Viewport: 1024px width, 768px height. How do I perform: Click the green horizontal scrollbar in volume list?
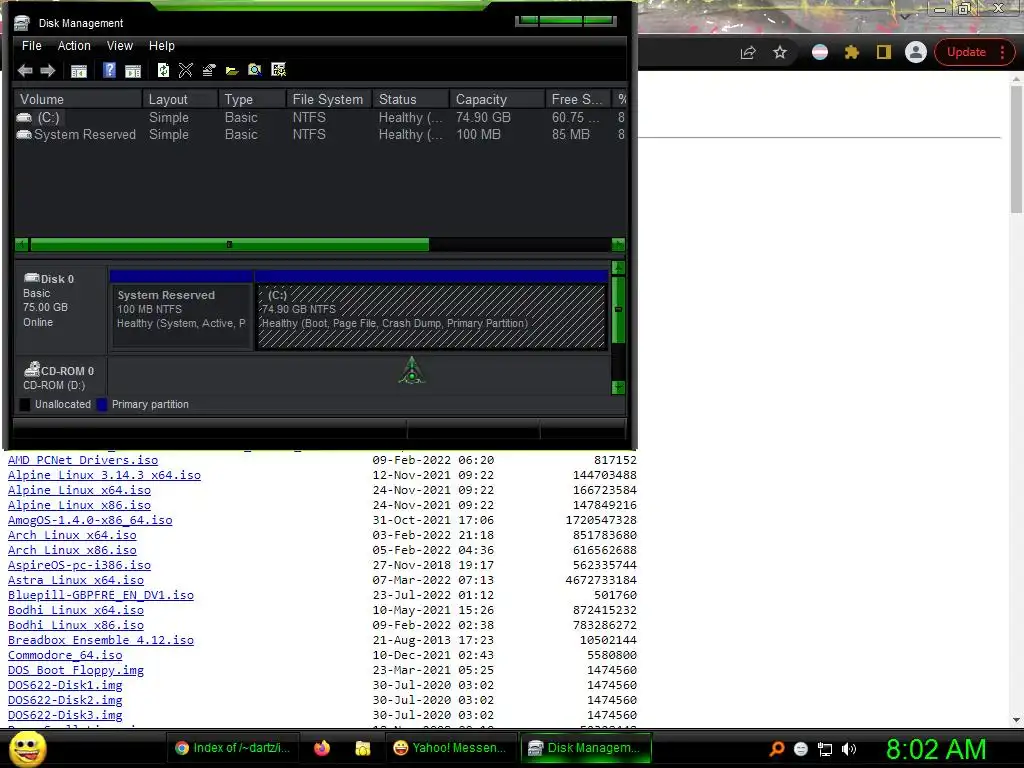click(229, 245)
